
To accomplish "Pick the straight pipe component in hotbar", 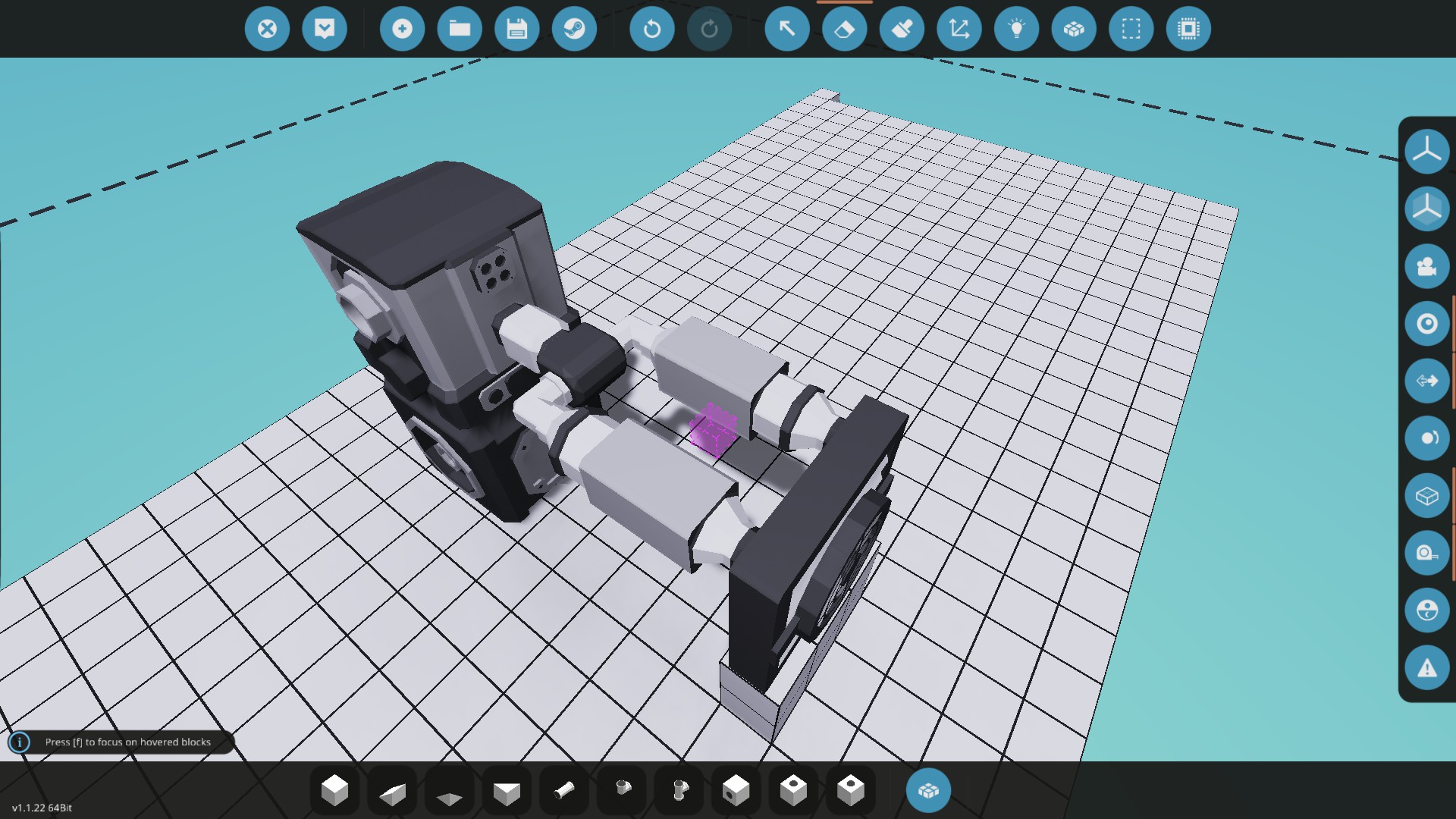I will coord(564,790).
